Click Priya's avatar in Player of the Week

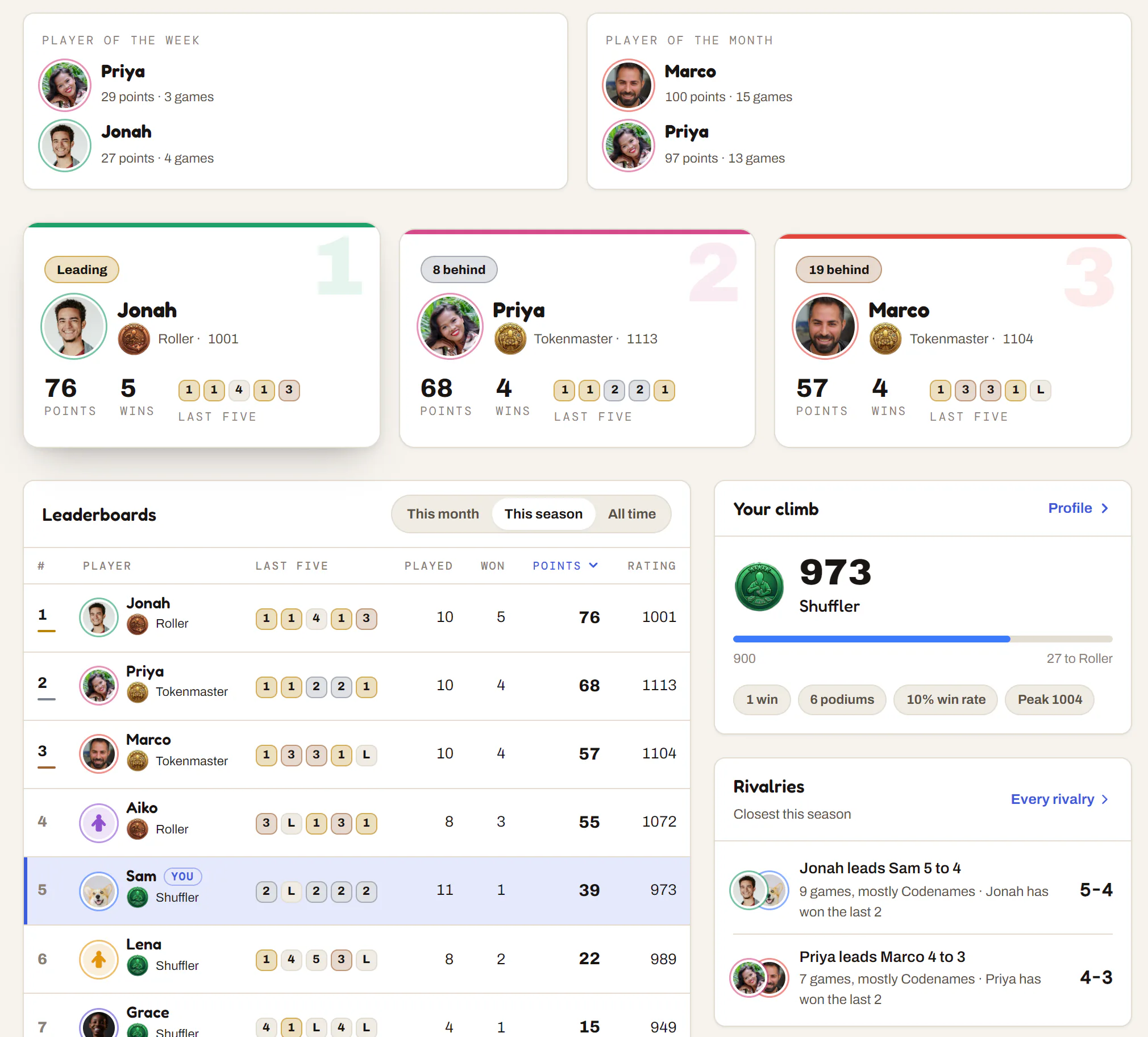point(65,85)
